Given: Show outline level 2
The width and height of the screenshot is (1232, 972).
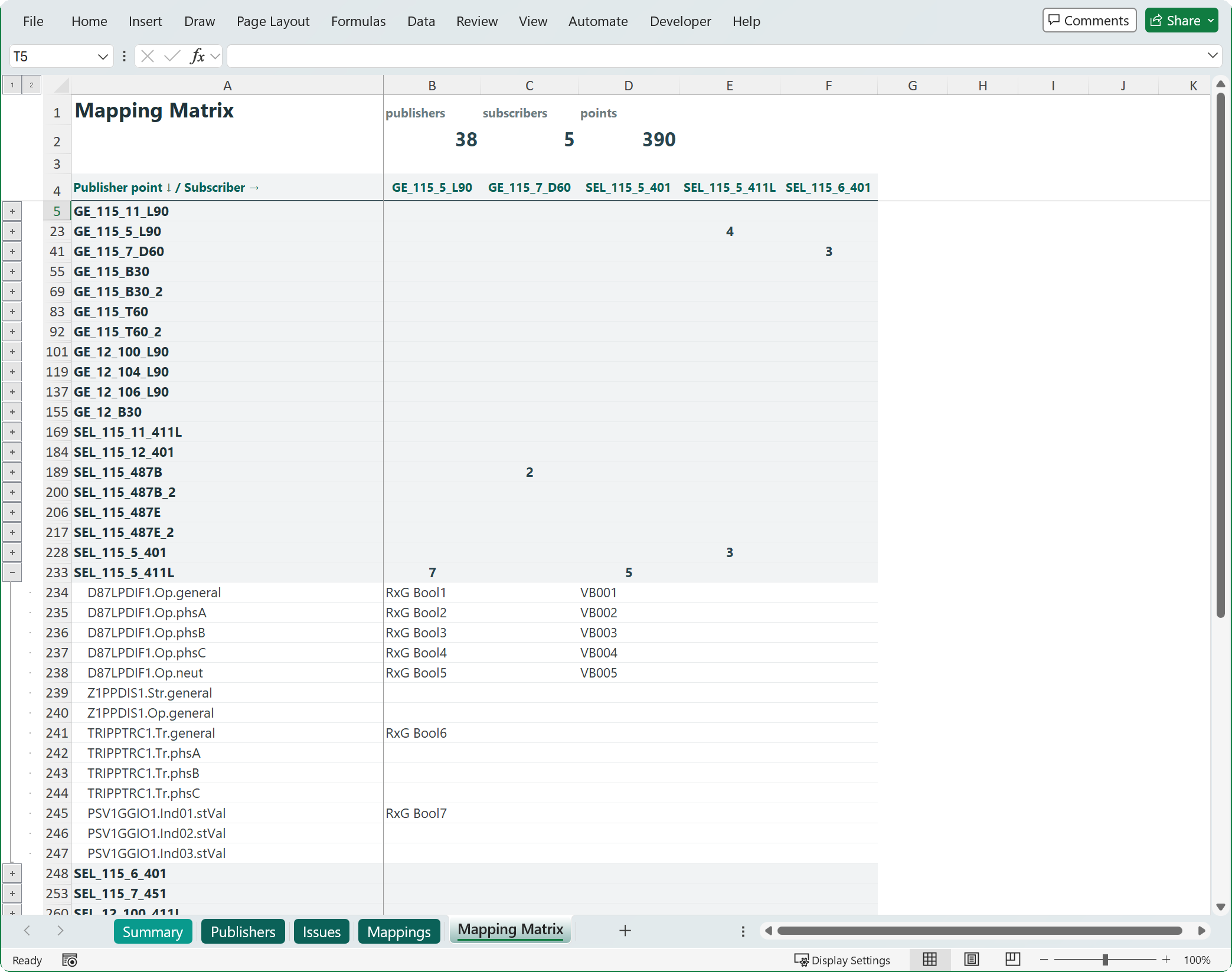Looking at the screenshot, I should [x=31, y=85].
